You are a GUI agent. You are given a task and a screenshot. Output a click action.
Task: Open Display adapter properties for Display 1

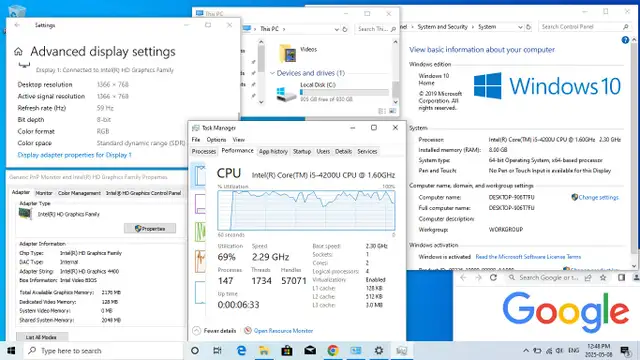[74, 155]
